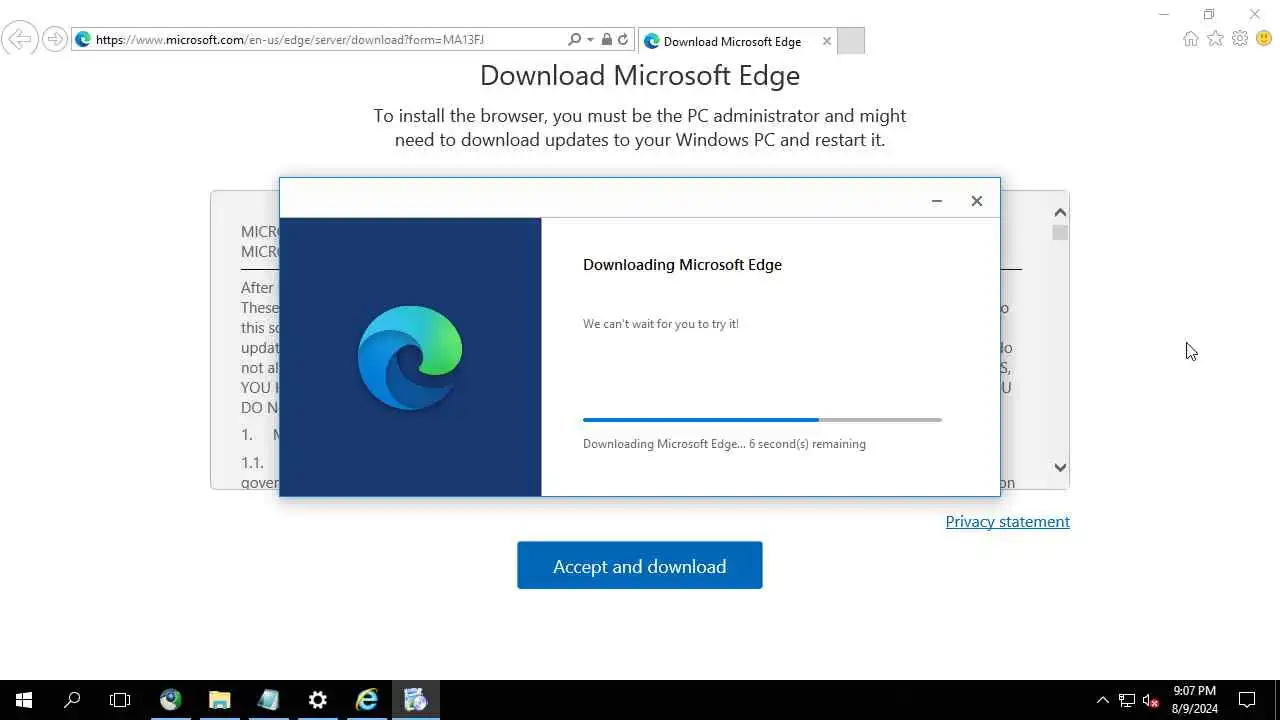Open a new blank tab
Screen dimensions: 1280x720
[x=851, y=41]
